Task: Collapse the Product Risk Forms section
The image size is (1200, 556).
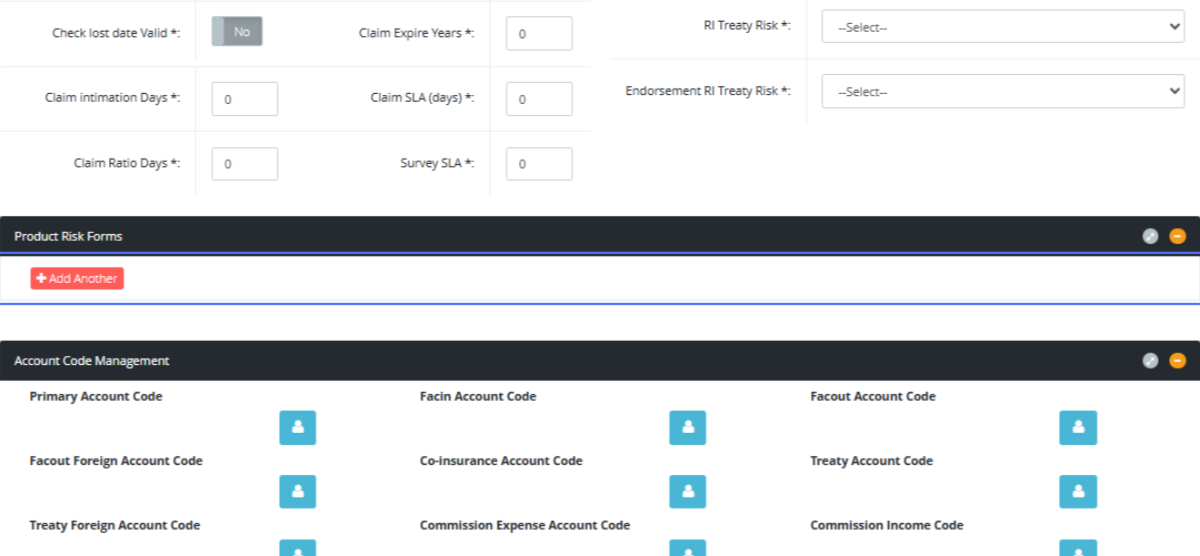Action: pyautogui.click(x=1177, y=236)
